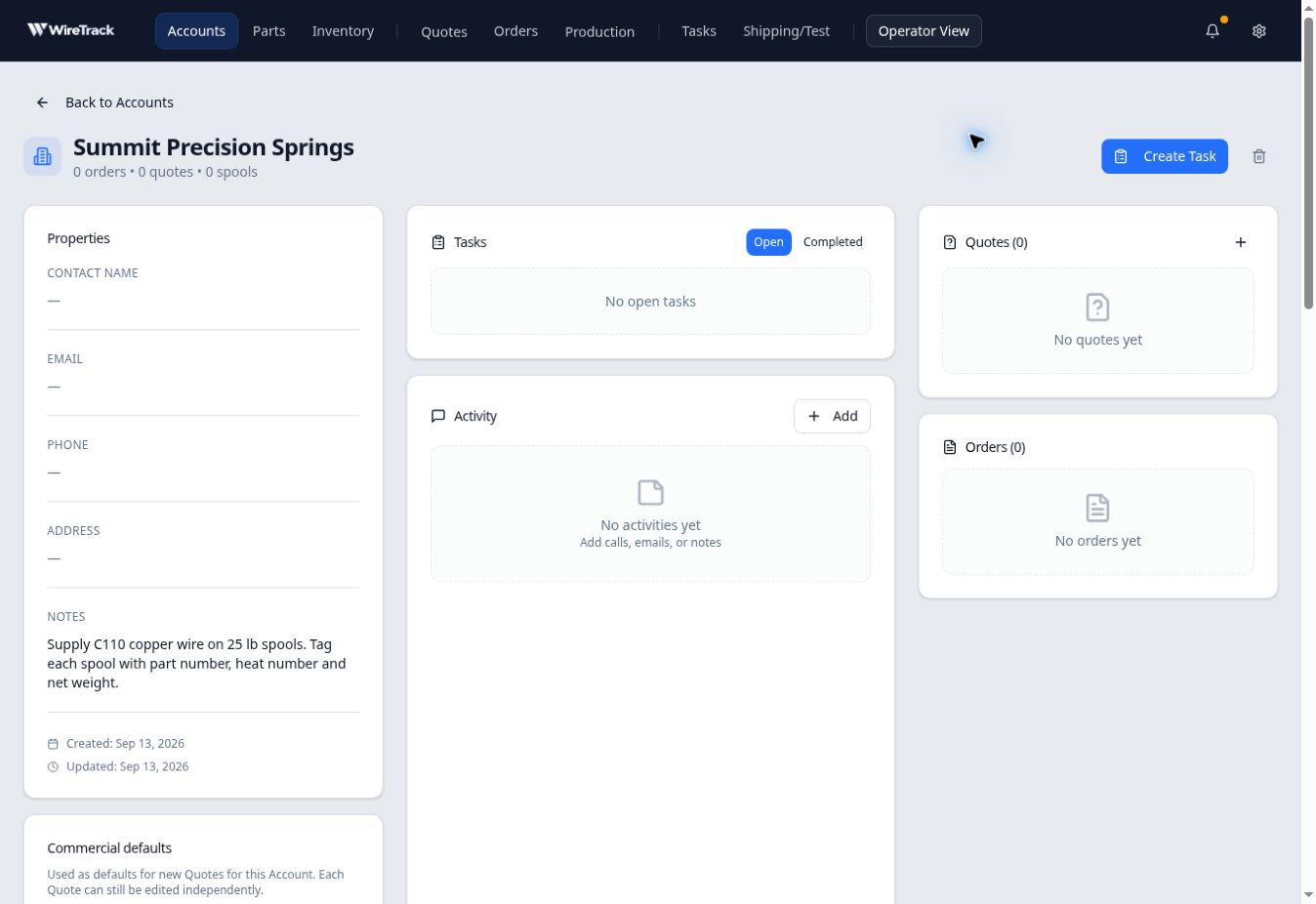Add a new activity

pyautogui.click(x=832, y=416)
